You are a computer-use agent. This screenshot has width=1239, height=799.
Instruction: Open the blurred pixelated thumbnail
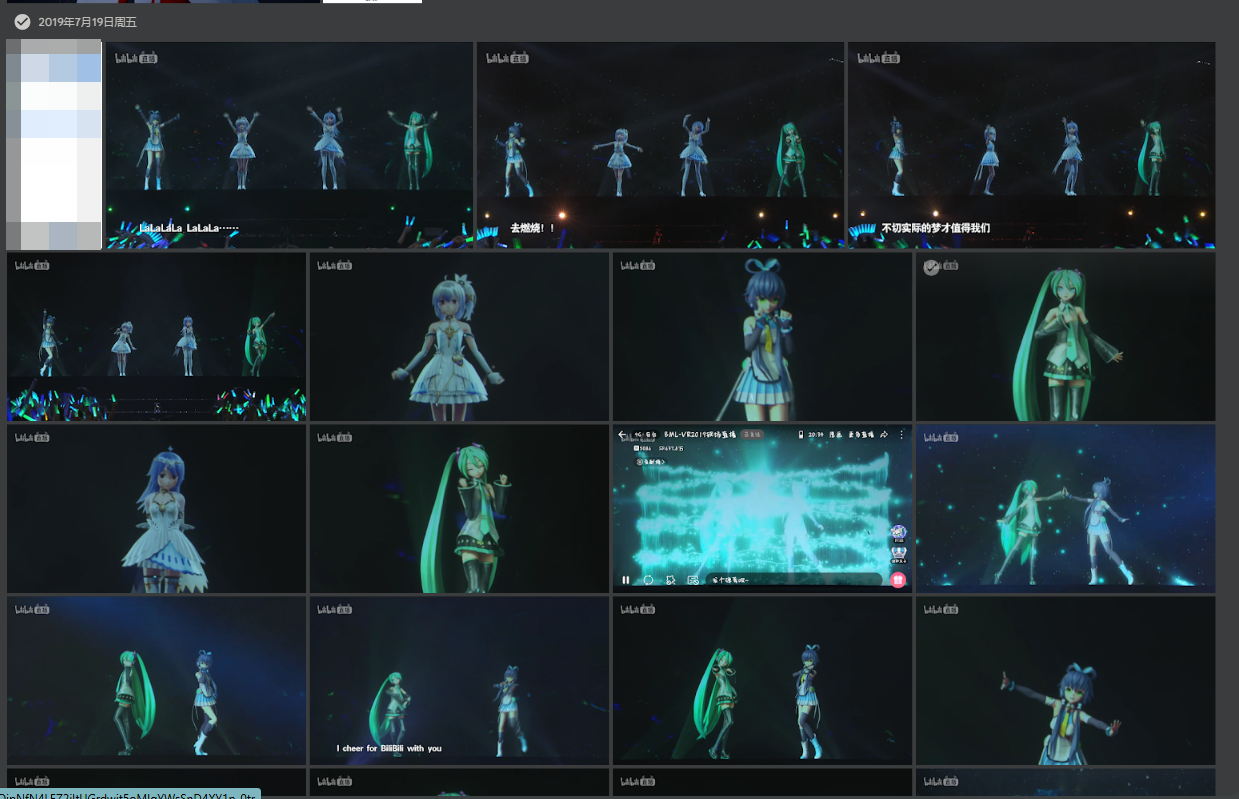click(x=54, y=145)
